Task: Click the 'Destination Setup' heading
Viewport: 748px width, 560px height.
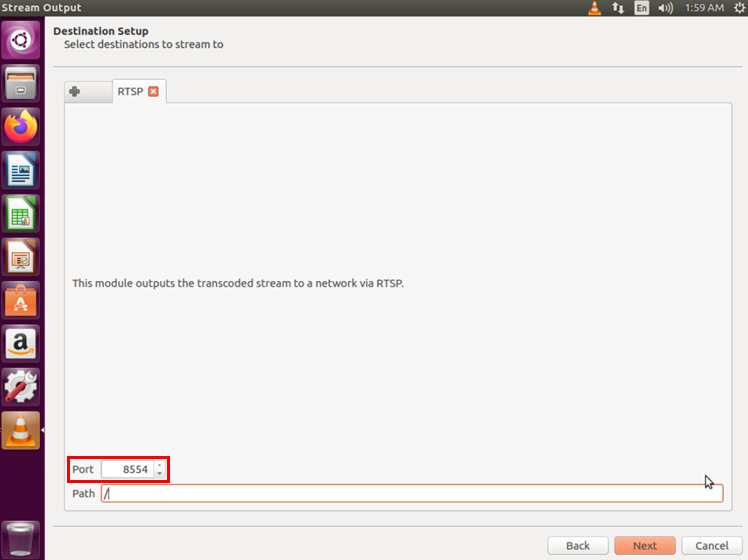Action: (x=101, y=31)
